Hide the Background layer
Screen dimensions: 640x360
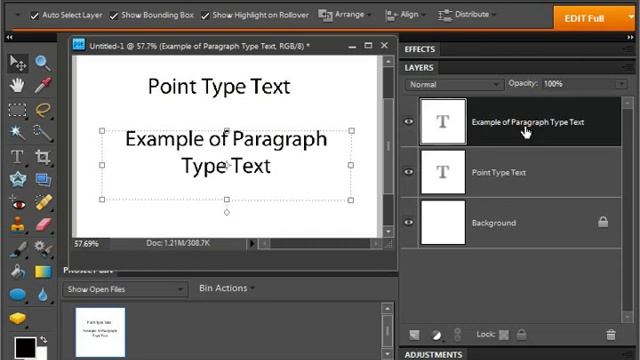point(409,222)
